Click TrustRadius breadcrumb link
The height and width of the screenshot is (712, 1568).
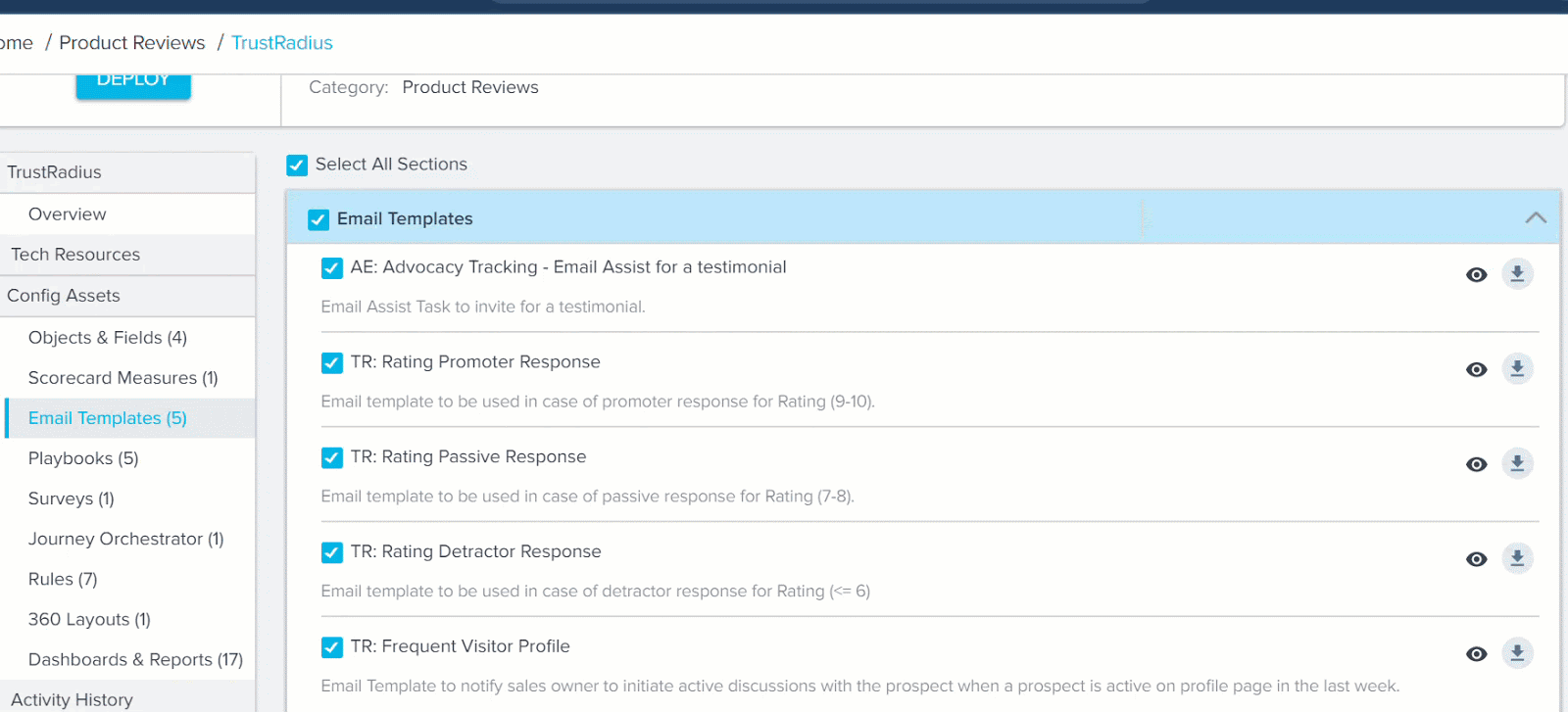click(x=282, y=43)
